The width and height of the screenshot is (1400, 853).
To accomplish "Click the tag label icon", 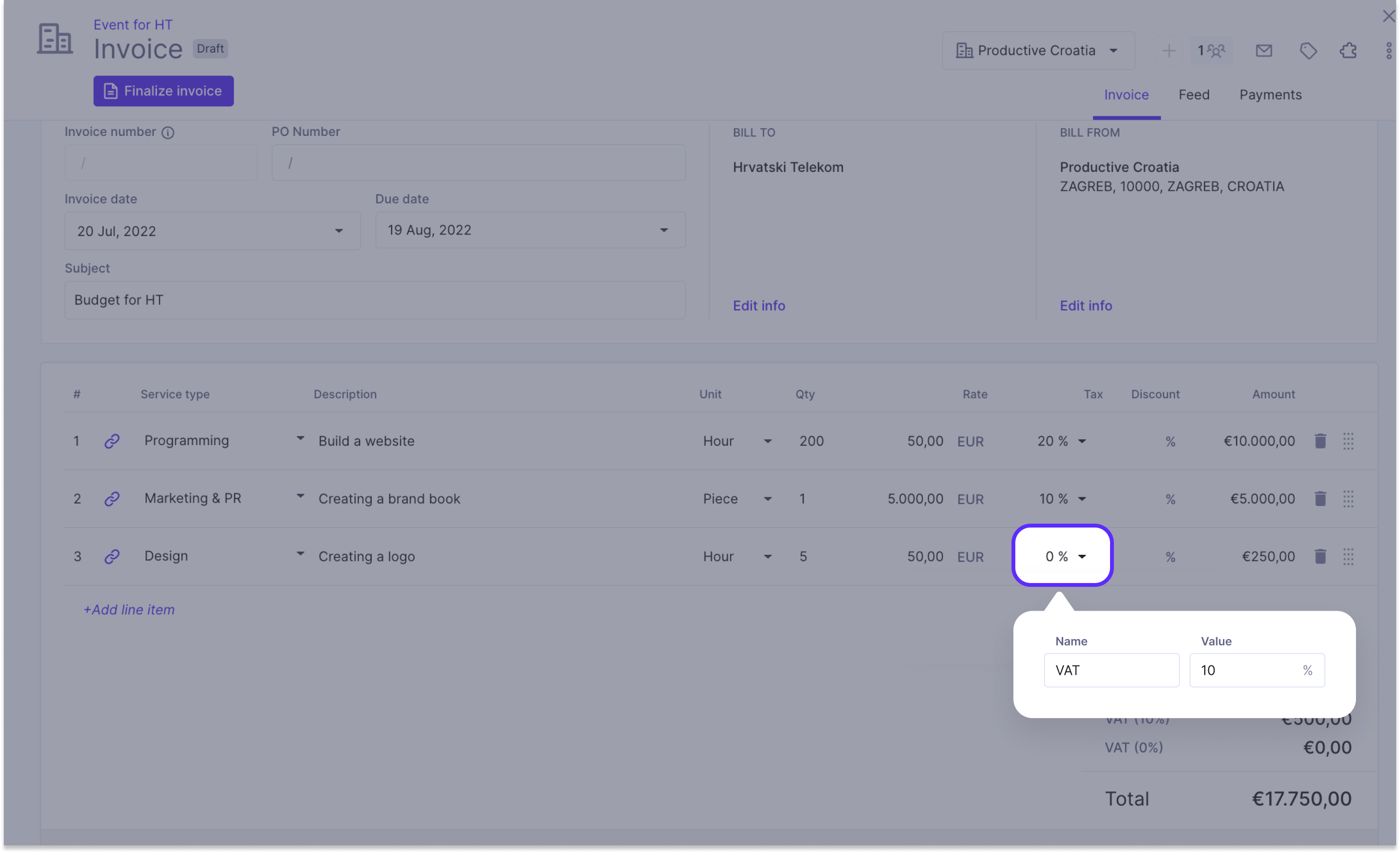I will [x=1308, y=51].
